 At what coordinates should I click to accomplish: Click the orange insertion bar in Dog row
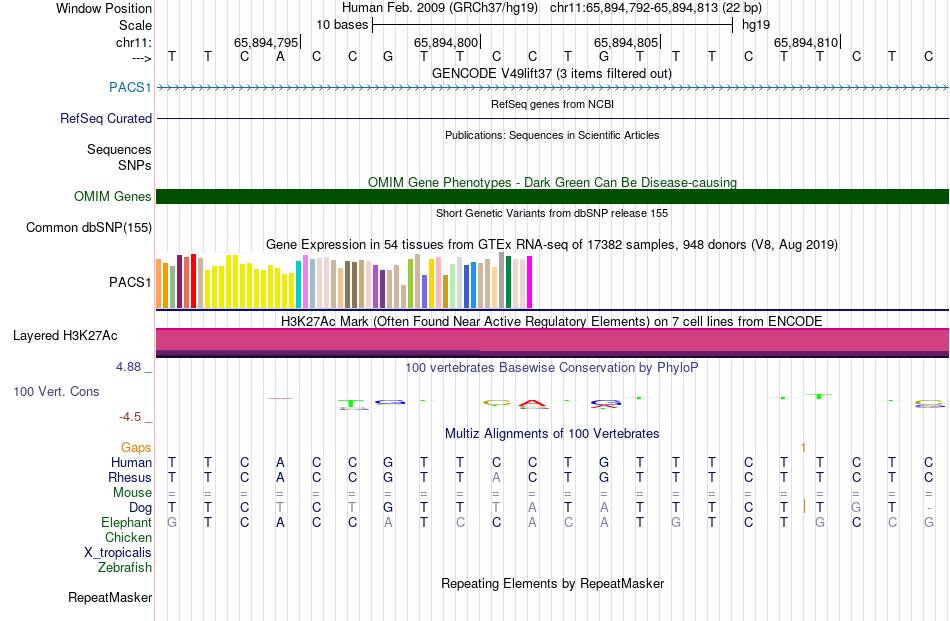804,506
